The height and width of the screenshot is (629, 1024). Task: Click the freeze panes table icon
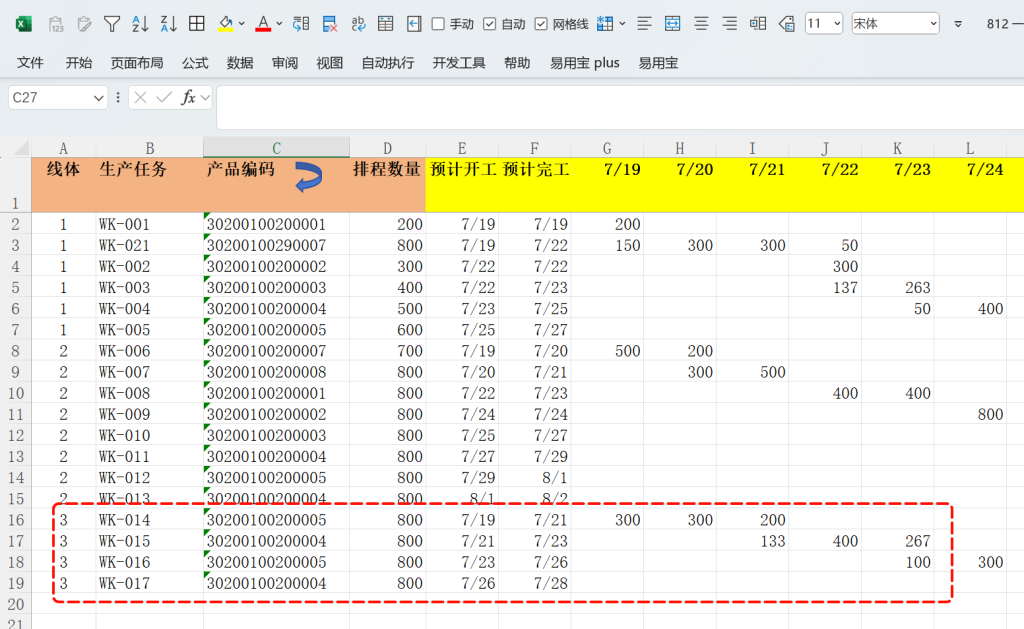[x=386, y=24]
